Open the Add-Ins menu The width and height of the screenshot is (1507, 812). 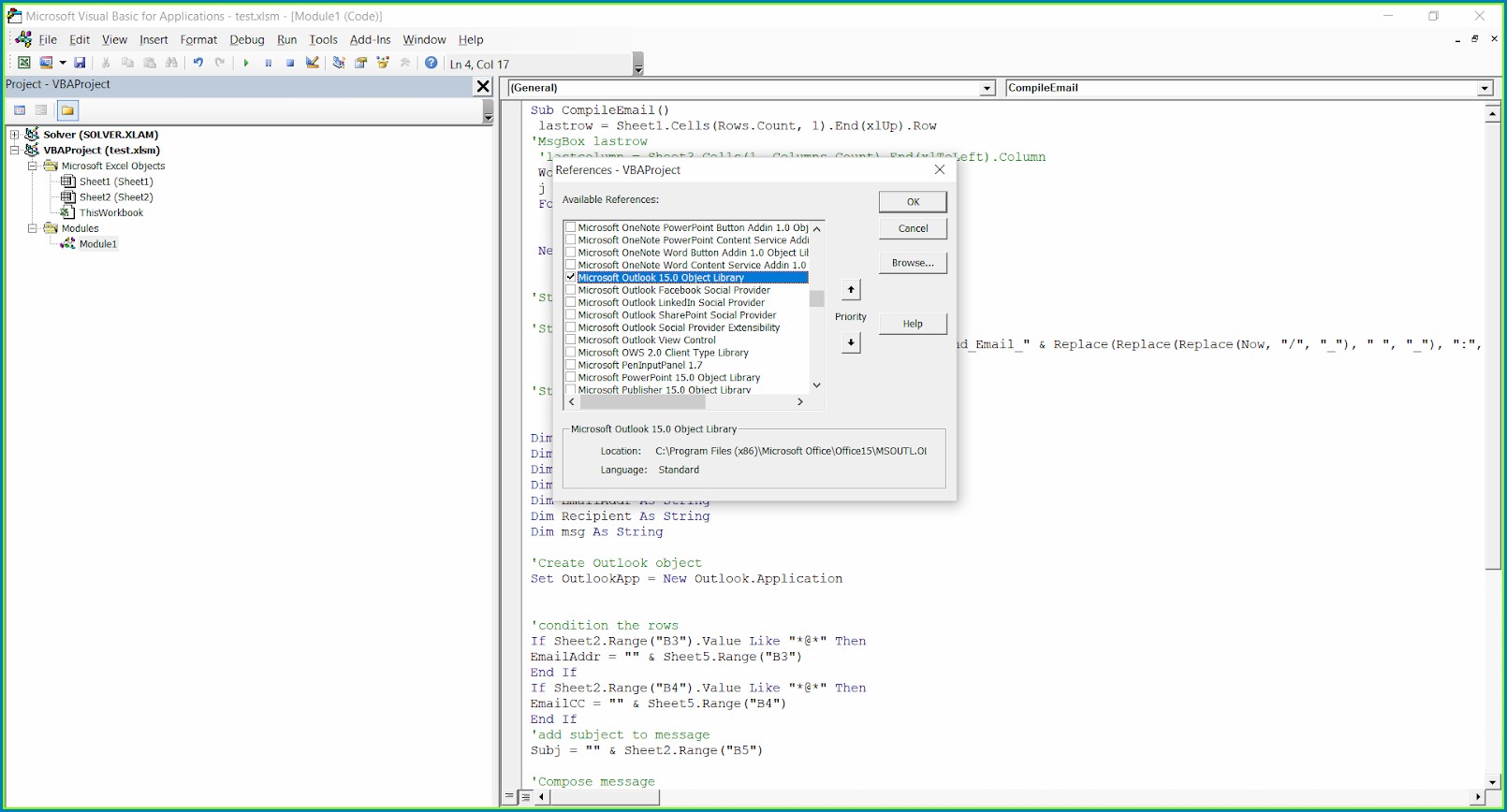pyautogui.click(x=371, y=39)
